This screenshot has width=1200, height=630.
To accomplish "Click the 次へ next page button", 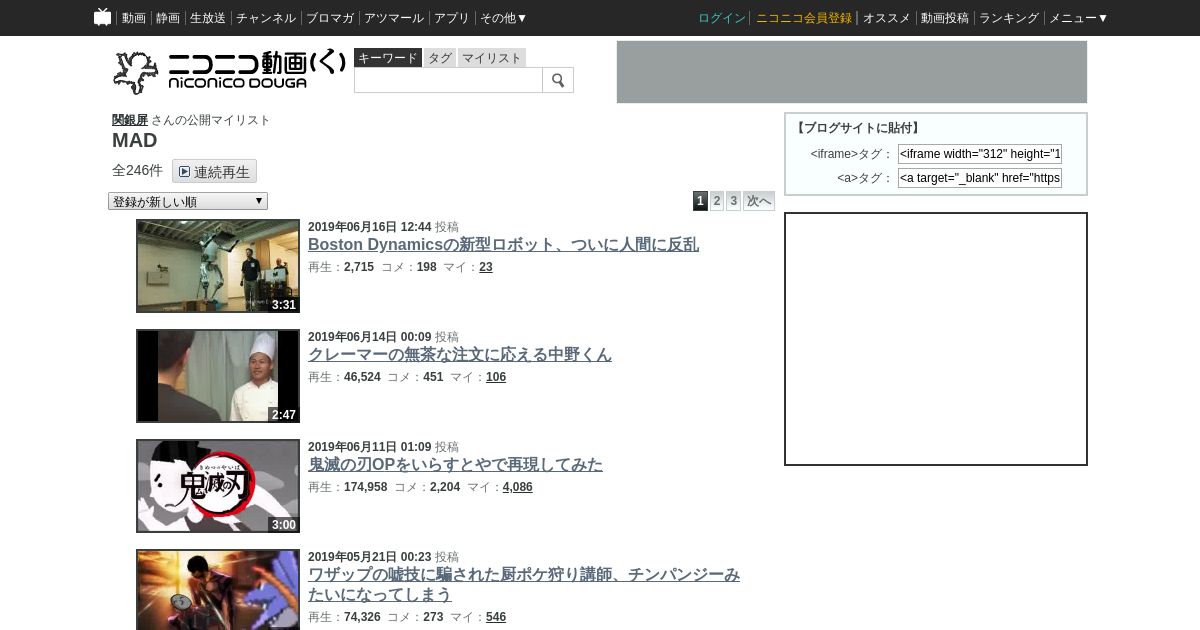I will 759,201.
